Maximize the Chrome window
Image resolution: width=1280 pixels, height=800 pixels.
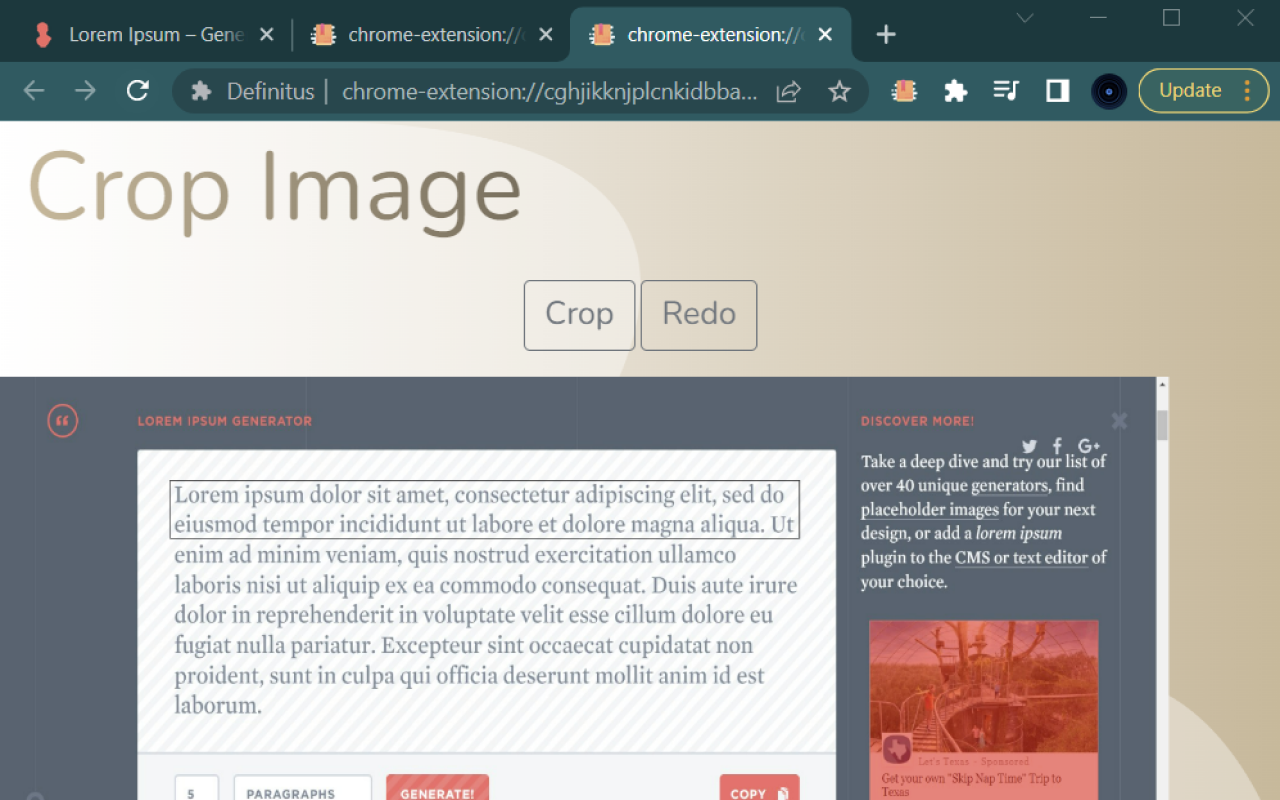click(1172, 18)
